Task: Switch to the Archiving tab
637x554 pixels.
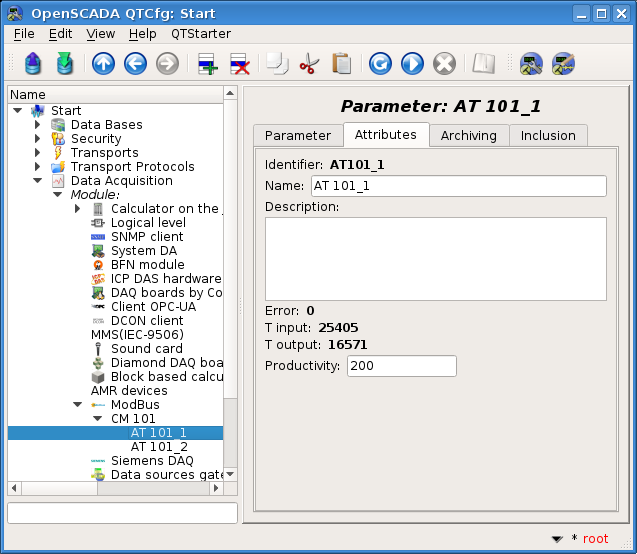Action: point(469,136)
